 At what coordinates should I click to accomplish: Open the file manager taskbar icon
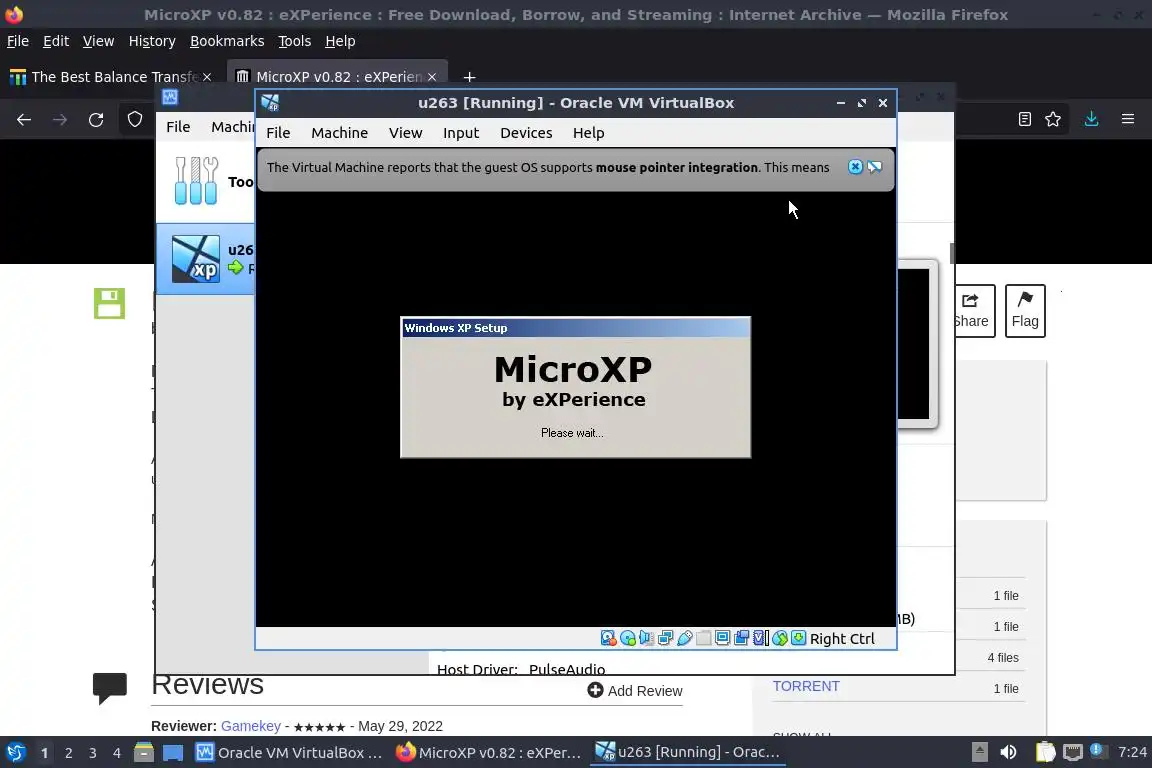pos(144,753)
